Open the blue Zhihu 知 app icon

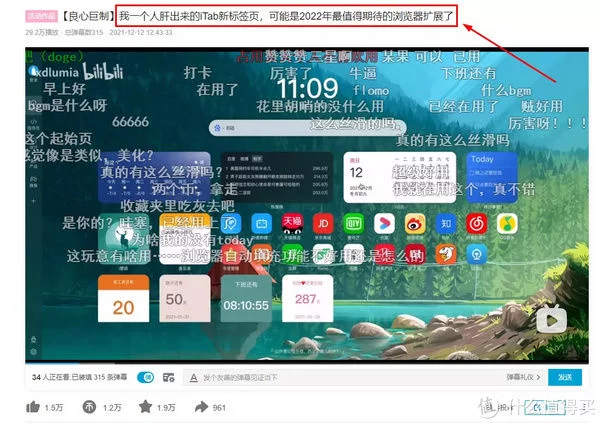(446, 224)
